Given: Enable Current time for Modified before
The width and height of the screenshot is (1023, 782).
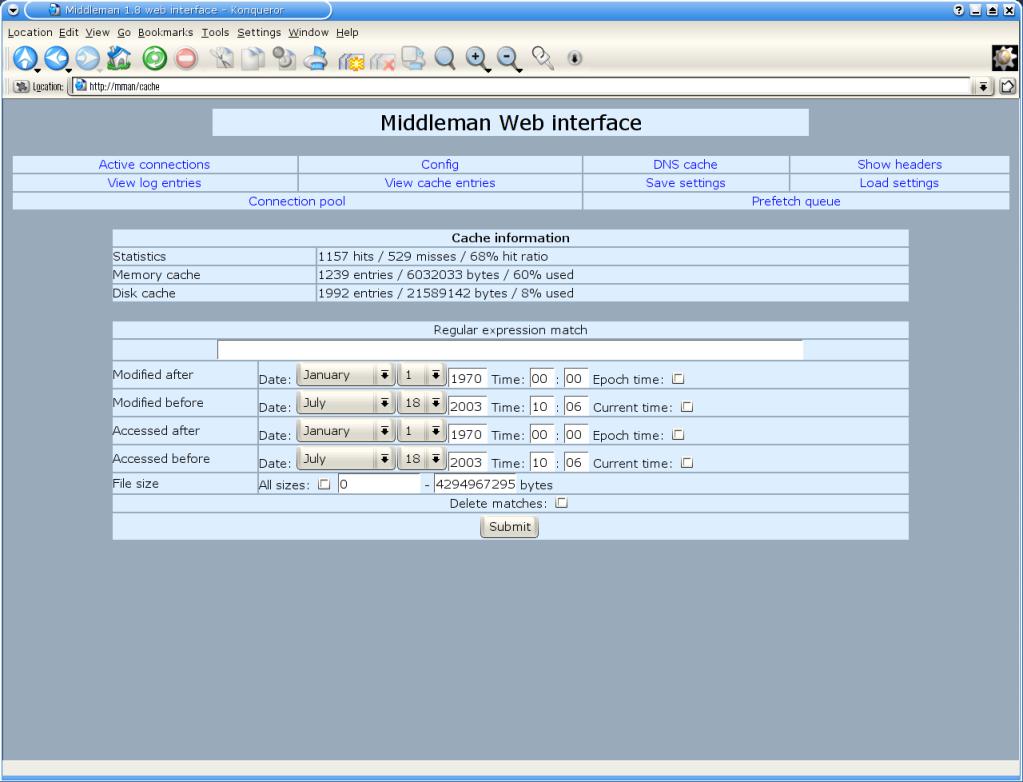Looking at the screenshot, I should pos(687,406).
